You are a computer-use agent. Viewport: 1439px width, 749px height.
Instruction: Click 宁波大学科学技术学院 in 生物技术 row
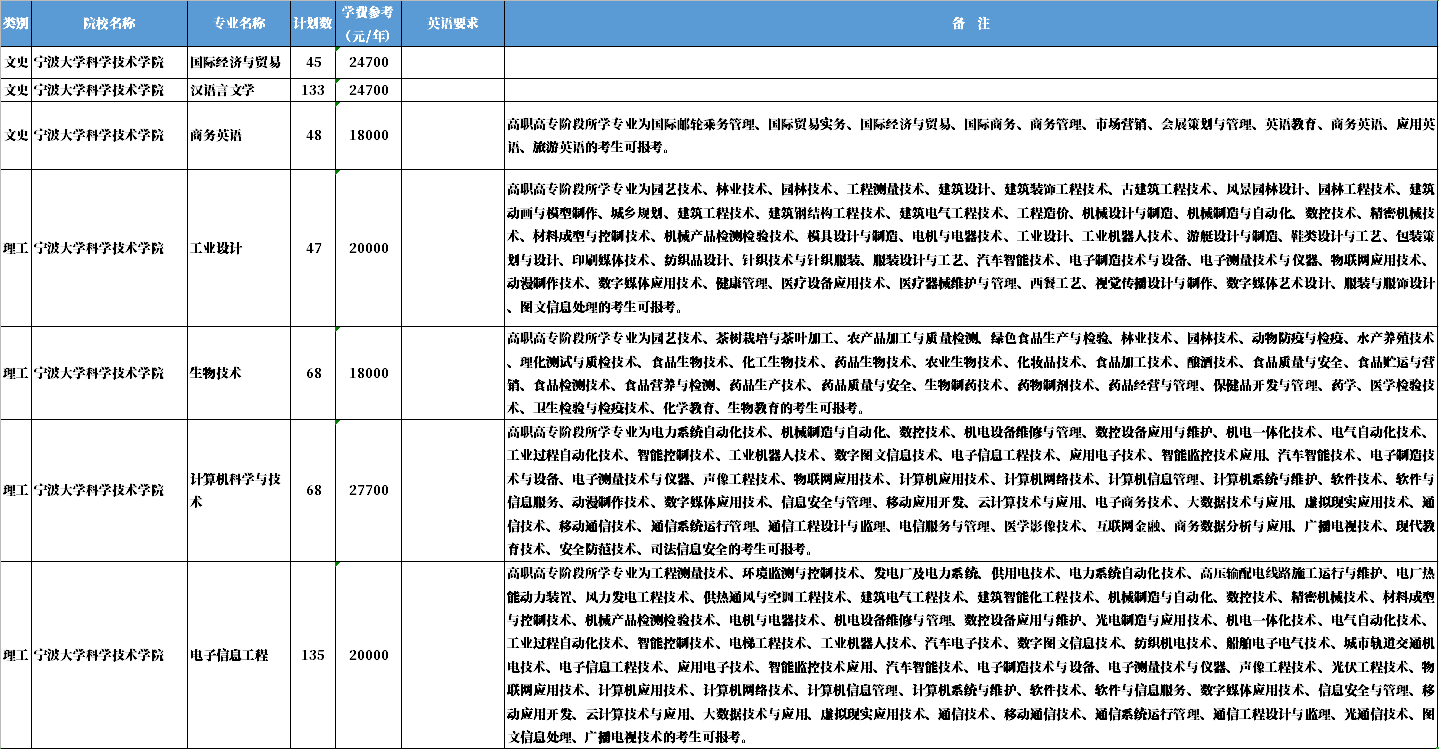[x=110, y=373]
